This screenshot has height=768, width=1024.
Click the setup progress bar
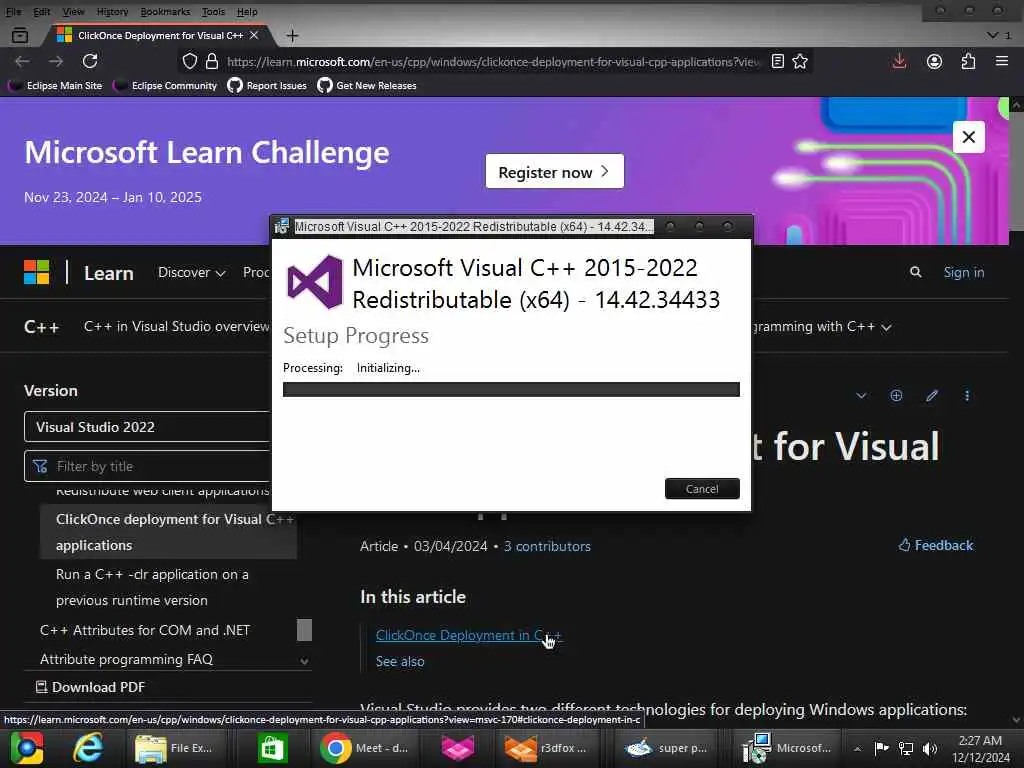511,390
